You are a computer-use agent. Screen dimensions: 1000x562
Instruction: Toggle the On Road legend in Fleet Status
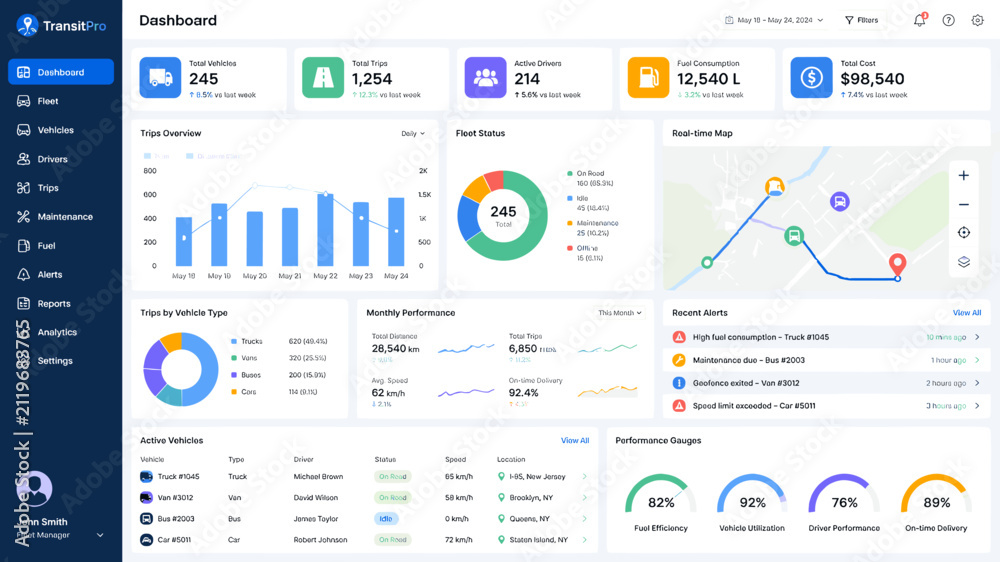pyautogui.click(x=590, y=178)
